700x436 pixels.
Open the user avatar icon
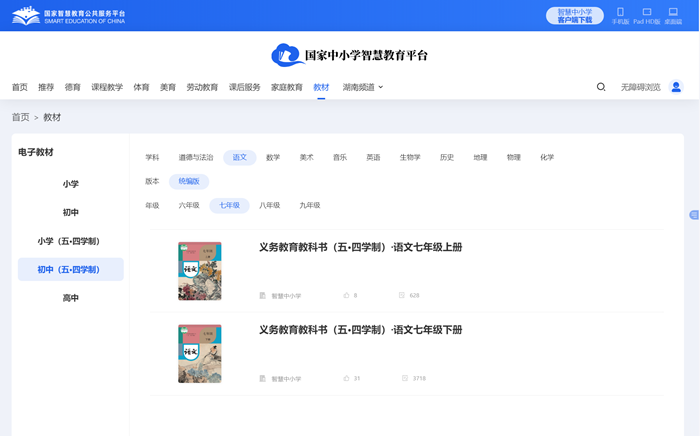click(676, 87)
